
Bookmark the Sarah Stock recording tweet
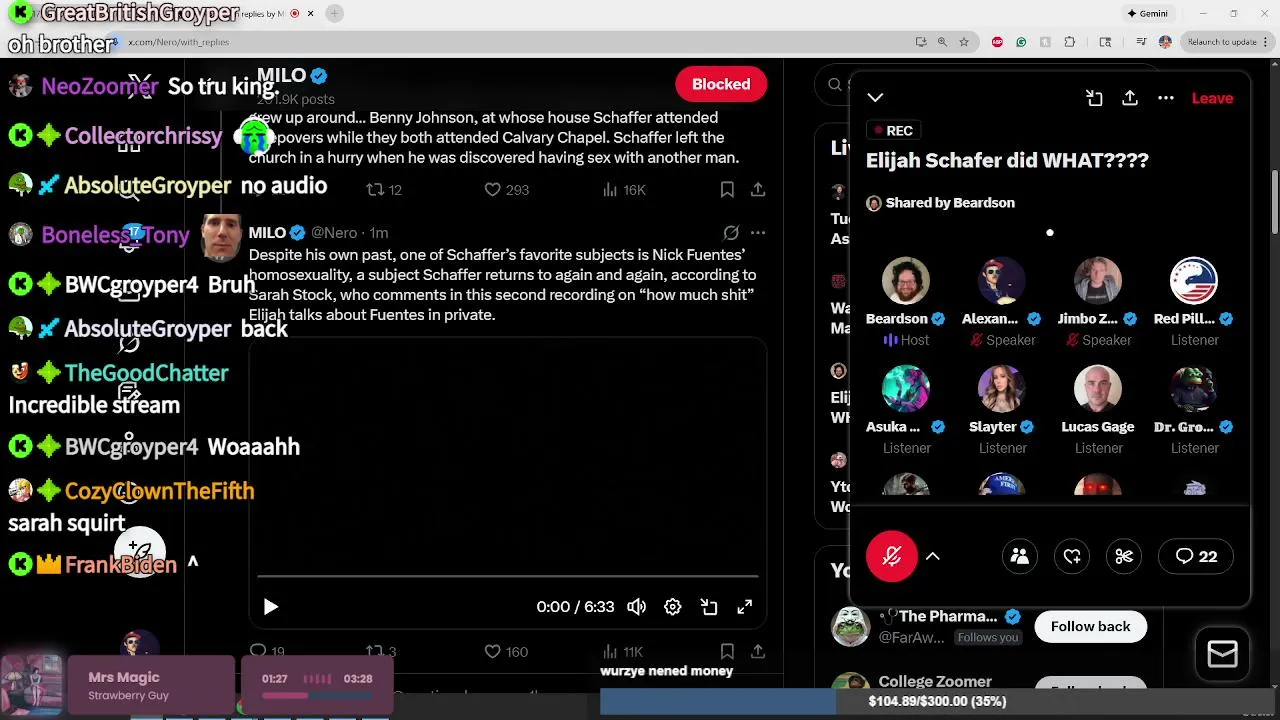(x=727, y=652)
